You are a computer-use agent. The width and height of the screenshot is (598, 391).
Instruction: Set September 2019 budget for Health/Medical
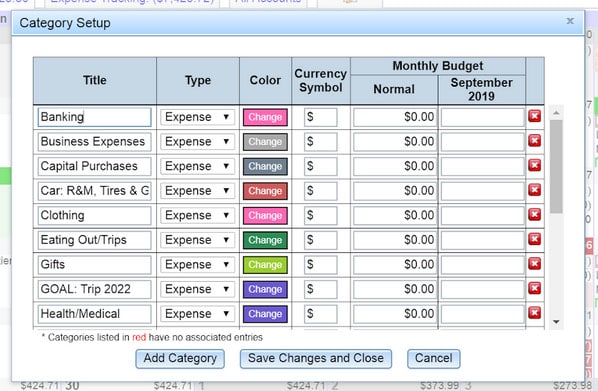pos(482,314)
